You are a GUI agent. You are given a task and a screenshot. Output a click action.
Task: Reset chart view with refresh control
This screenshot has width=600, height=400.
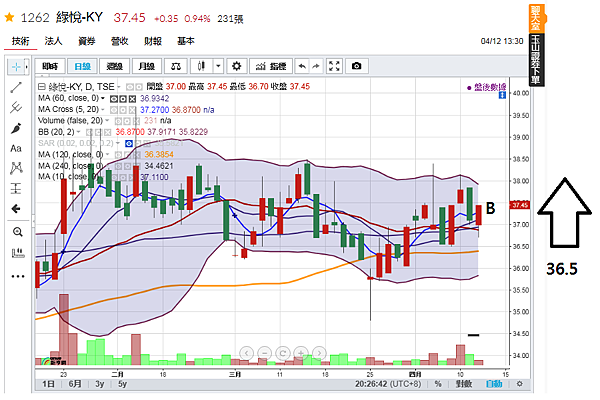[x=282, y=353]
